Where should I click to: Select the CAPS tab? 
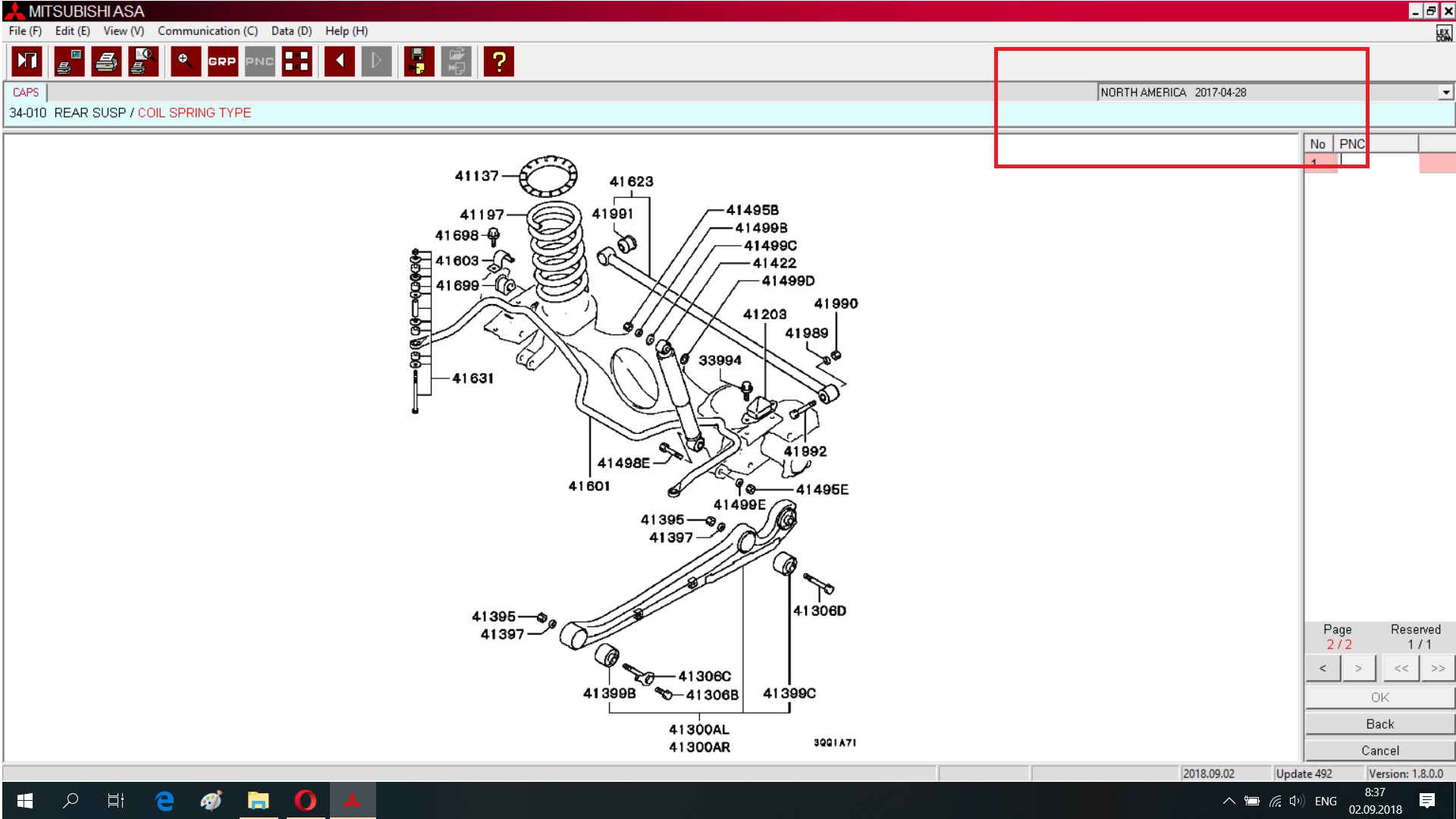[x=26, y=93]
